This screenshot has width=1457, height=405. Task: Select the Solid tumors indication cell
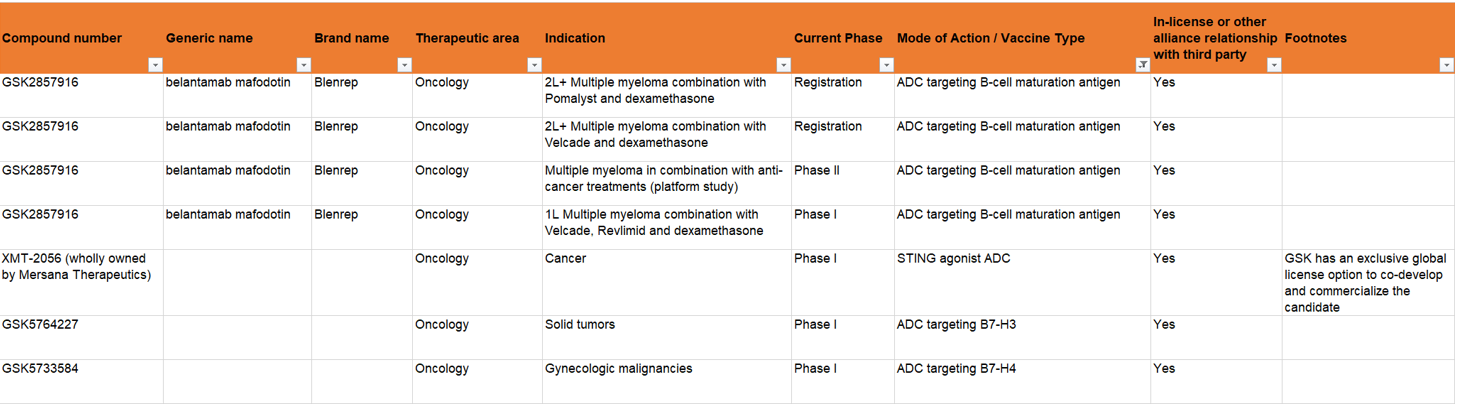[x=667, y=337]
